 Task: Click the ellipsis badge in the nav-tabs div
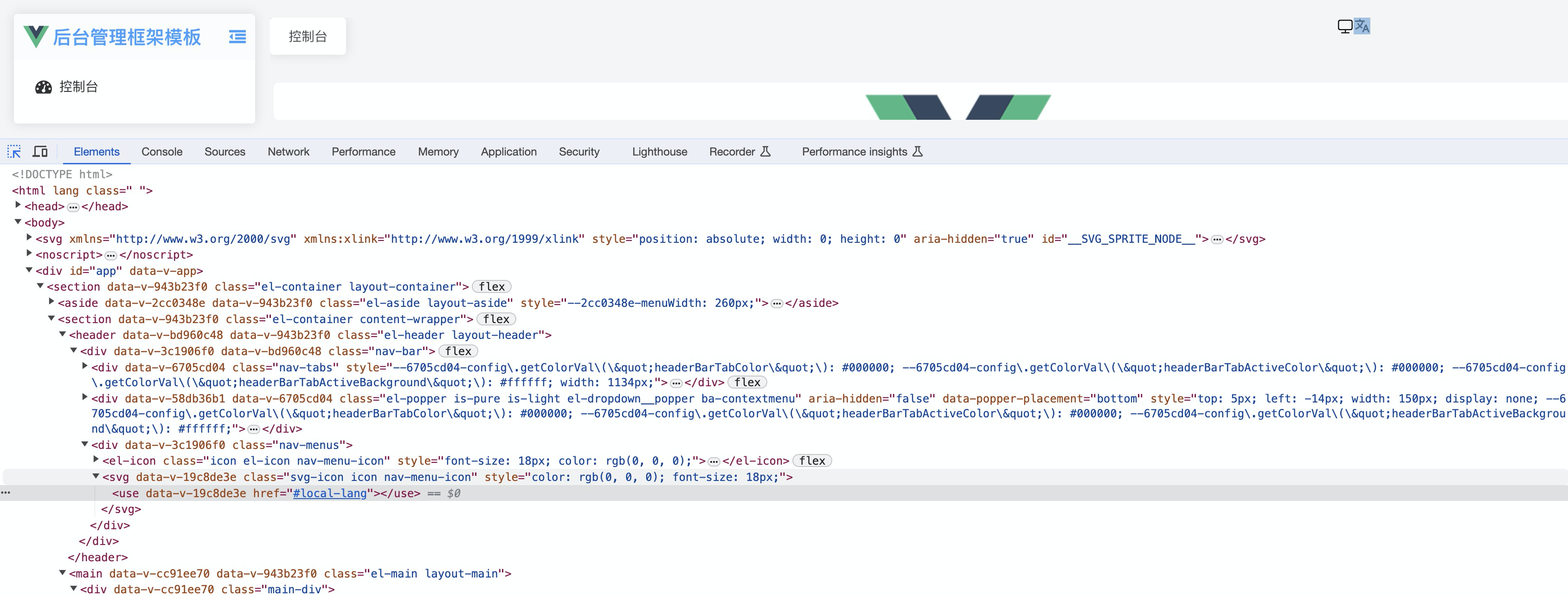pyautogui.click(x=675, y=383)
